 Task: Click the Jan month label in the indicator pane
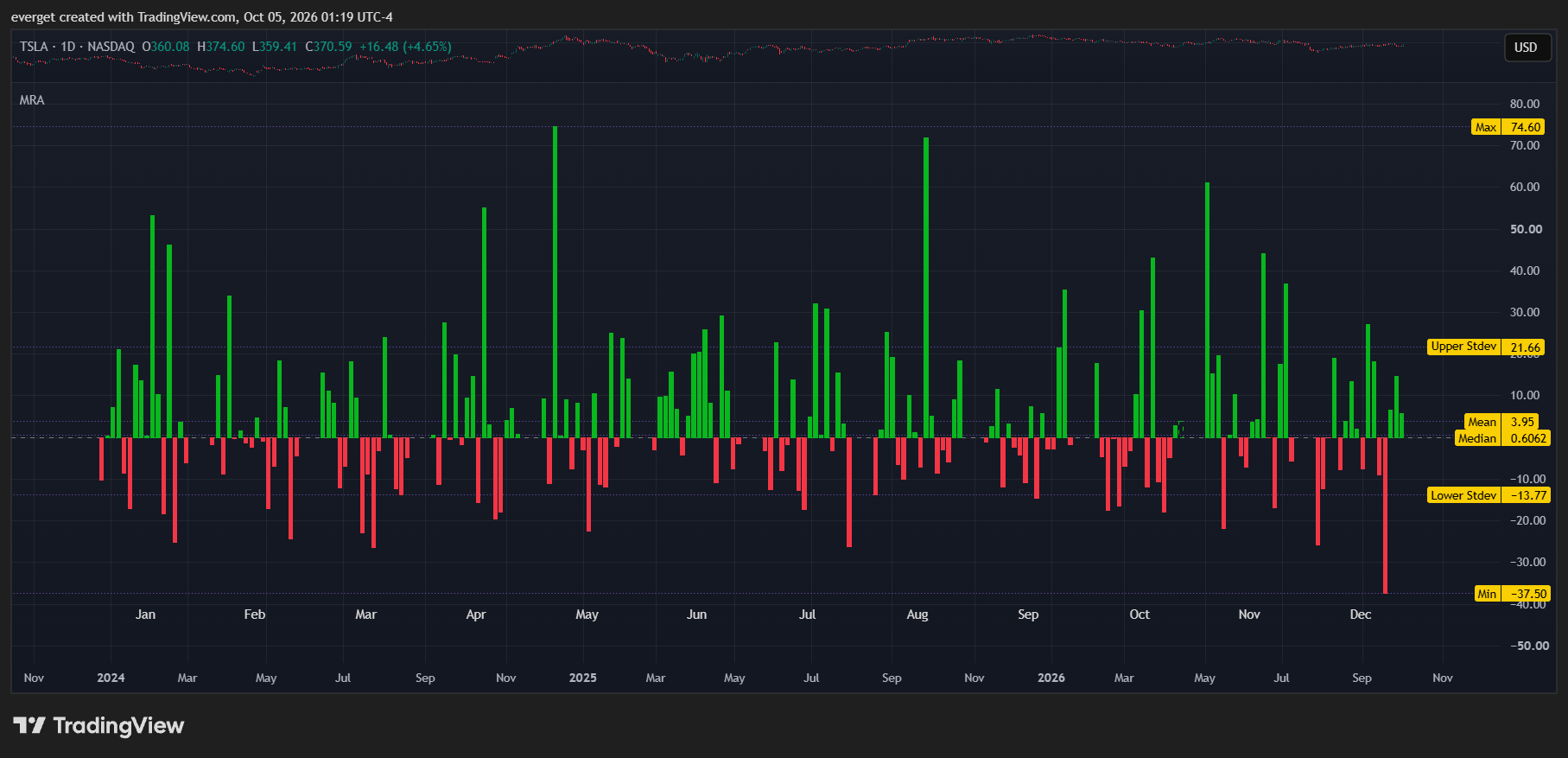click(x=146, y=615)
